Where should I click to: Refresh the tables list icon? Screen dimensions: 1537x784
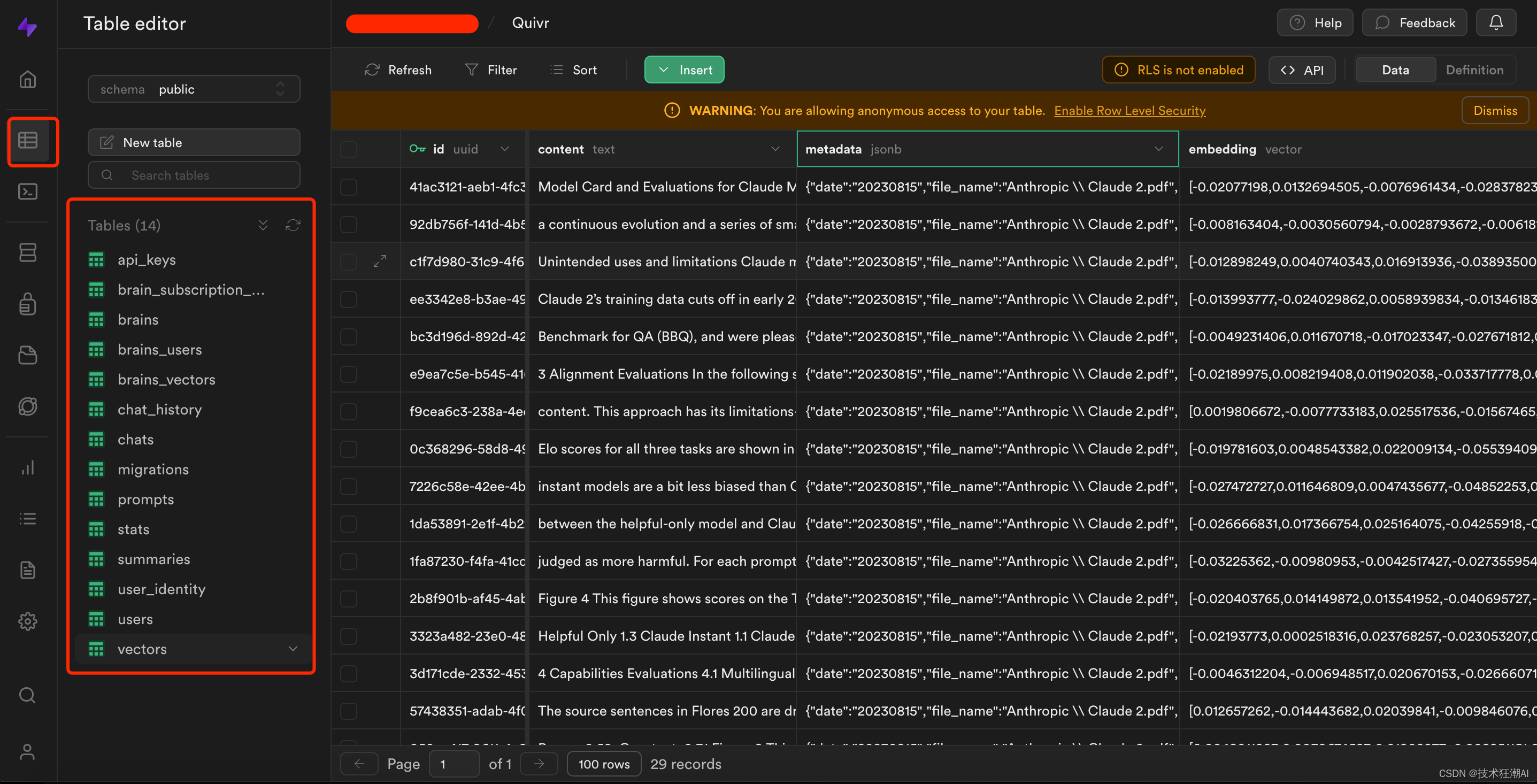(x=293, y=225)
